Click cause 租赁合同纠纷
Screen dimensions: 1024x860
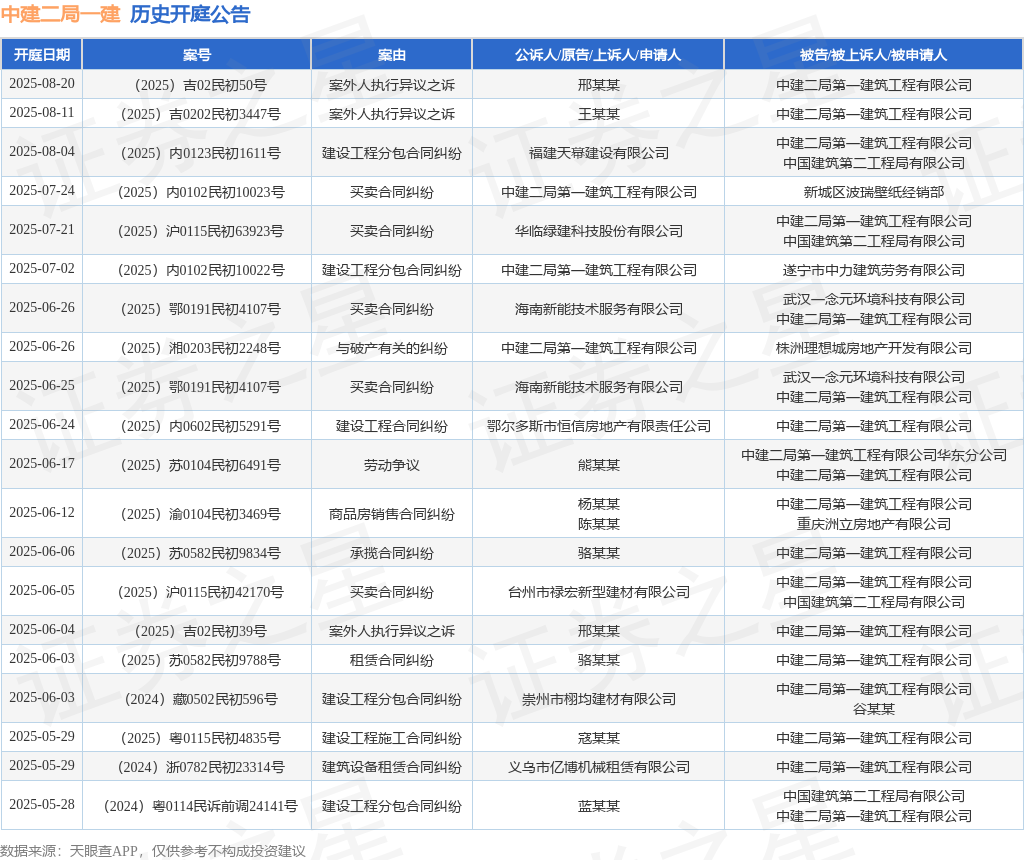392,661
